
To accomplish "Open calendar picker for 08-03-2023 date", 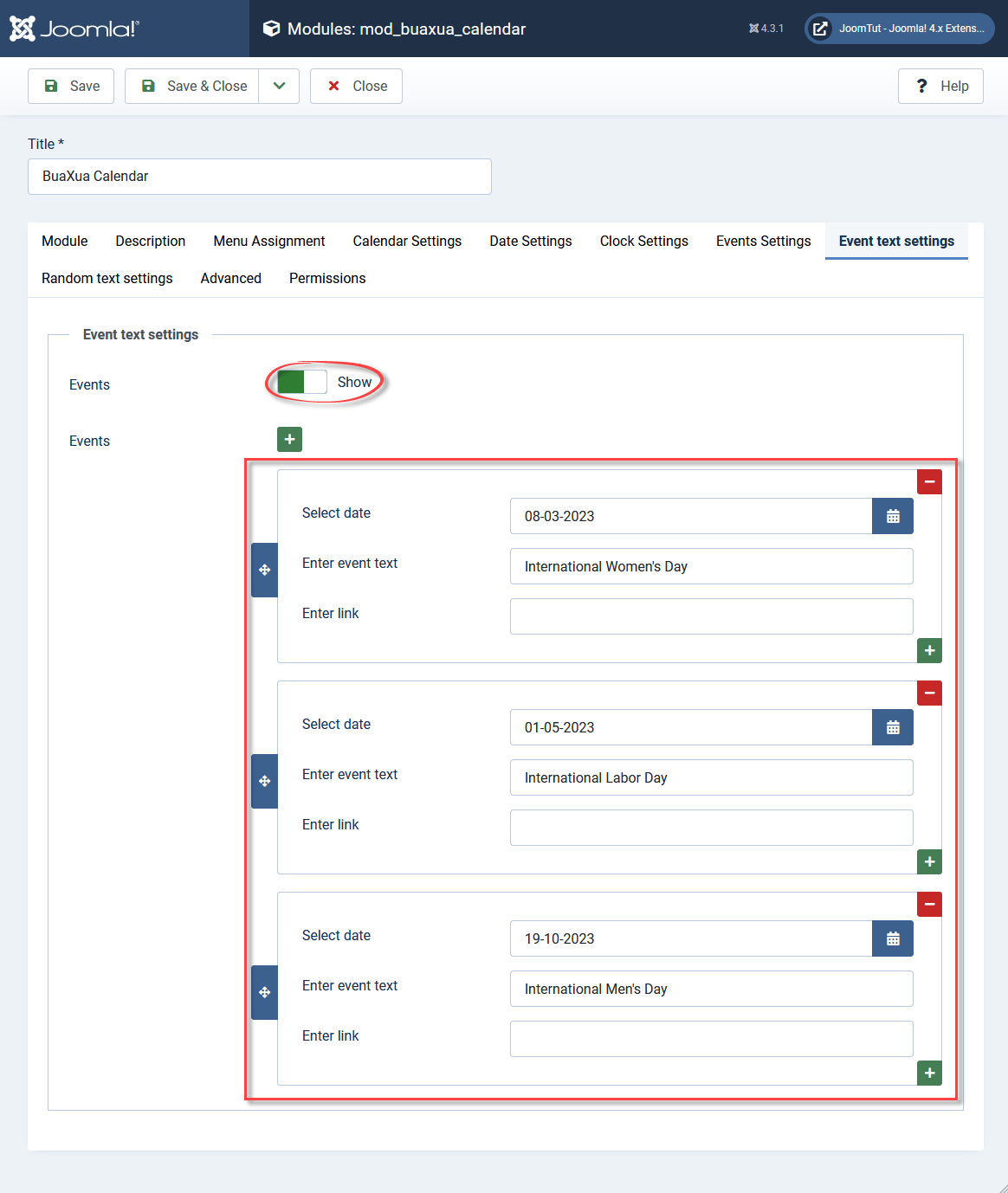I will [x=893, y=516].
